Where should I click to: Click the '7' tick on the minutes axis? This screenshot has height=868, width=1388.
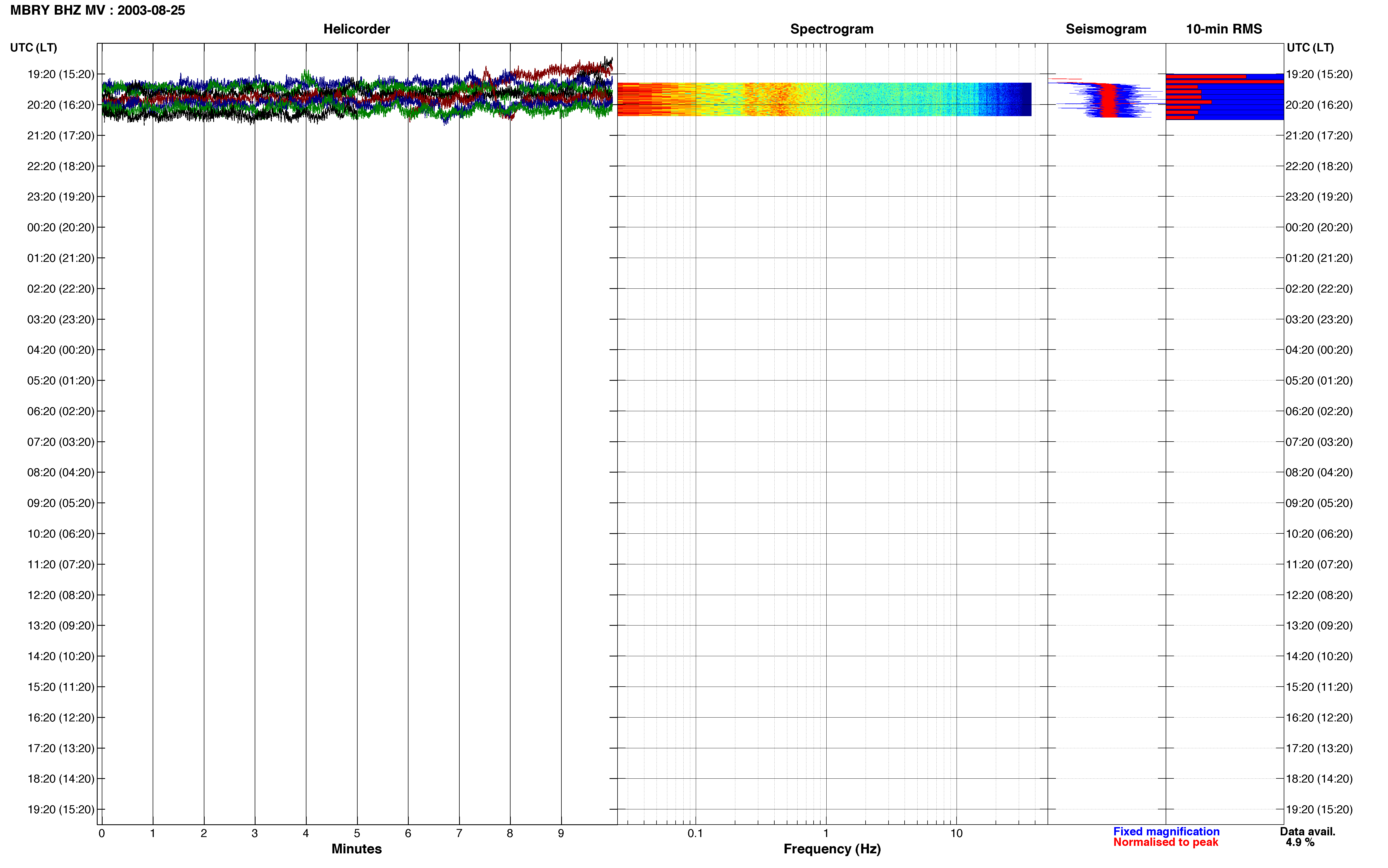coord(459,833)
